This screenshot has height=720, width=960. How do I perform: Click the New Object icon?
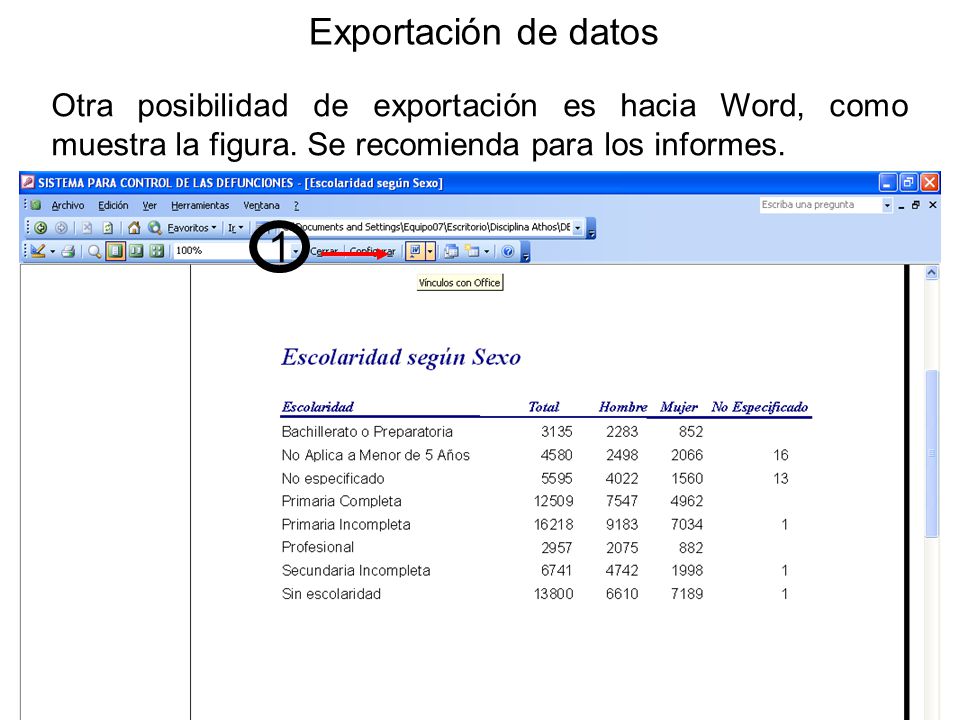(472, 251)
